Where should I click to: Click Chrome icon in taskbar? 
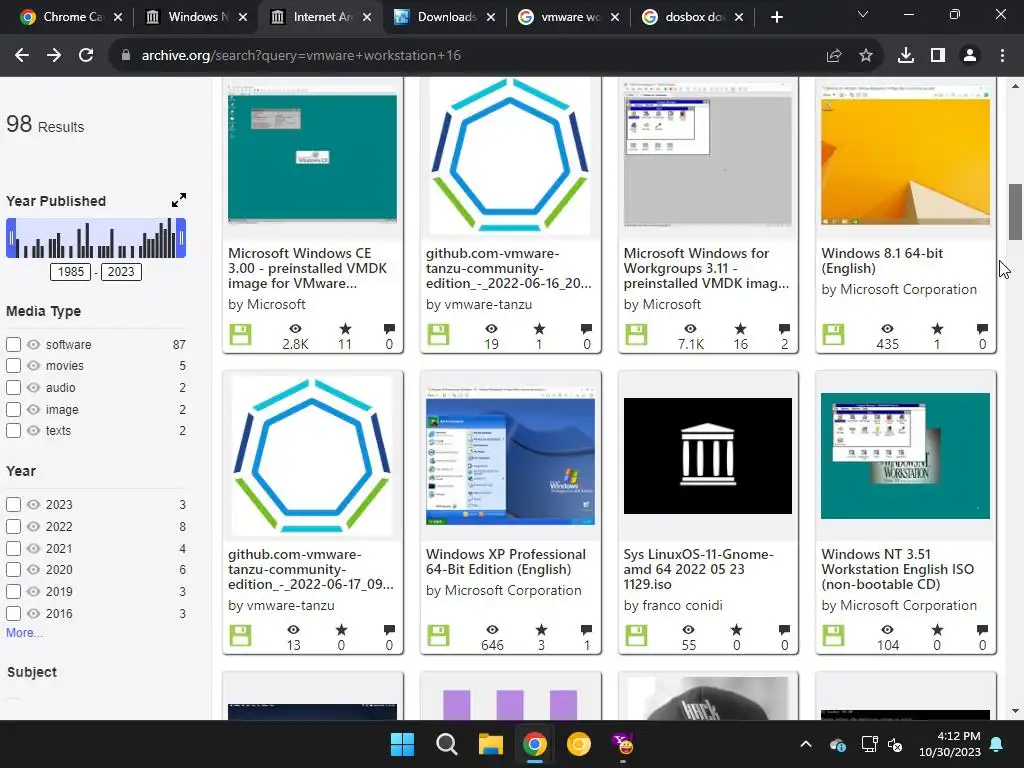coord(534,744)
